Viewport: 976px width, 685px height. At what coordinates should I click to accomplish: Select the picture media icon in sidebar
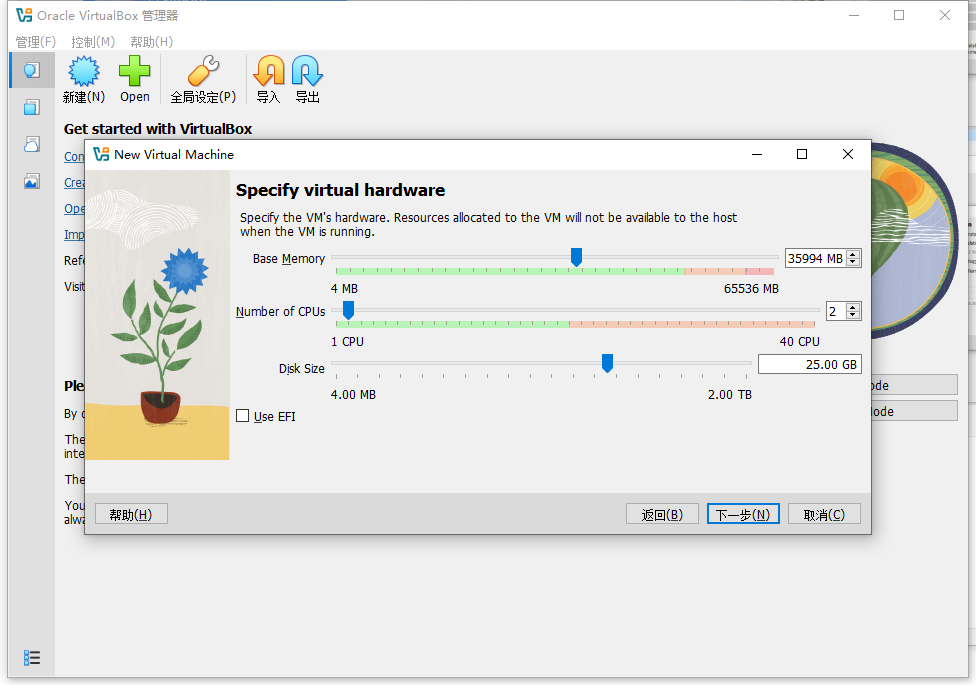(32, 181)
